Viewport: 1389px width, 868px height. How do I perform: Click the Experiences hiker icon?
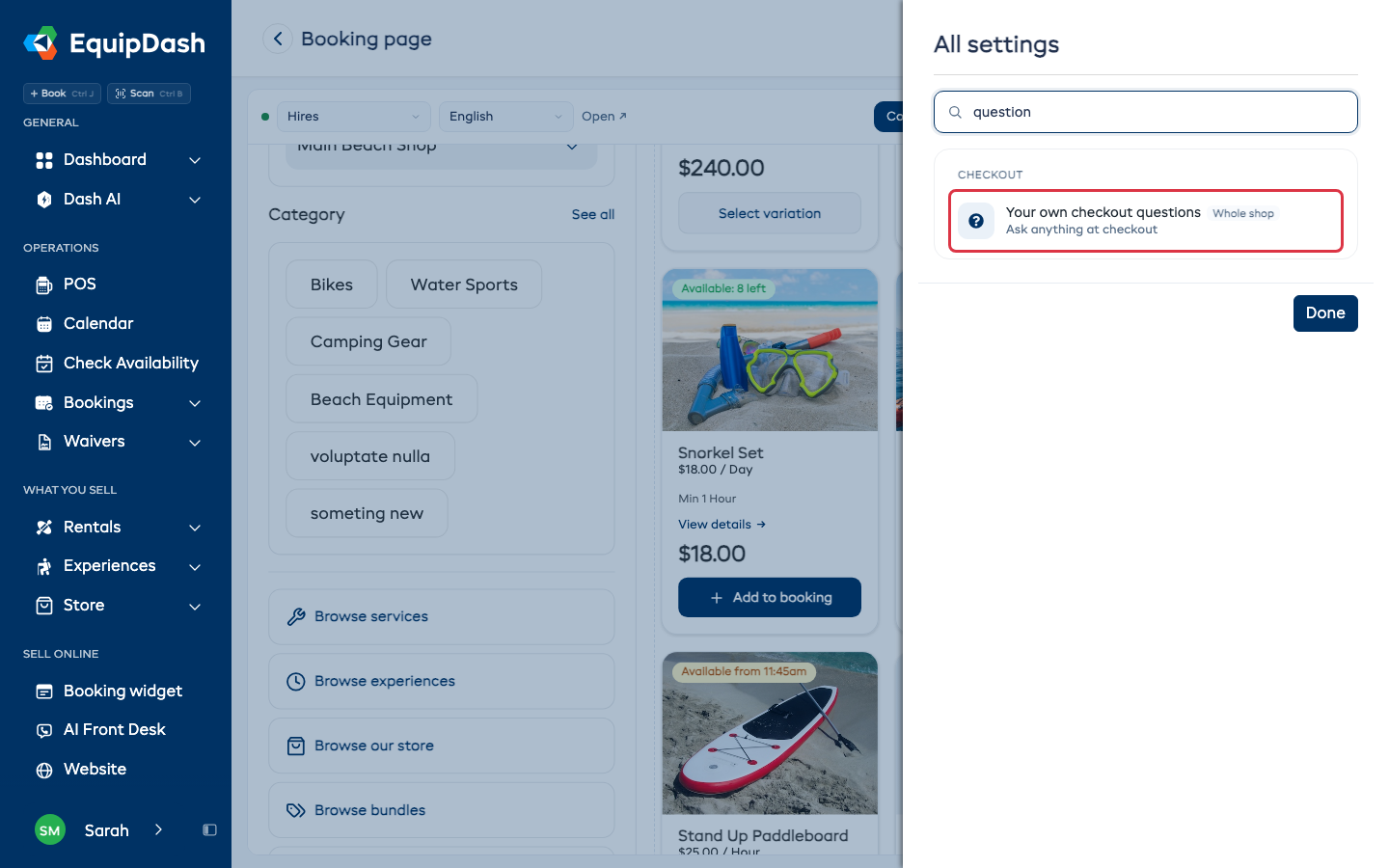[44, 566]
